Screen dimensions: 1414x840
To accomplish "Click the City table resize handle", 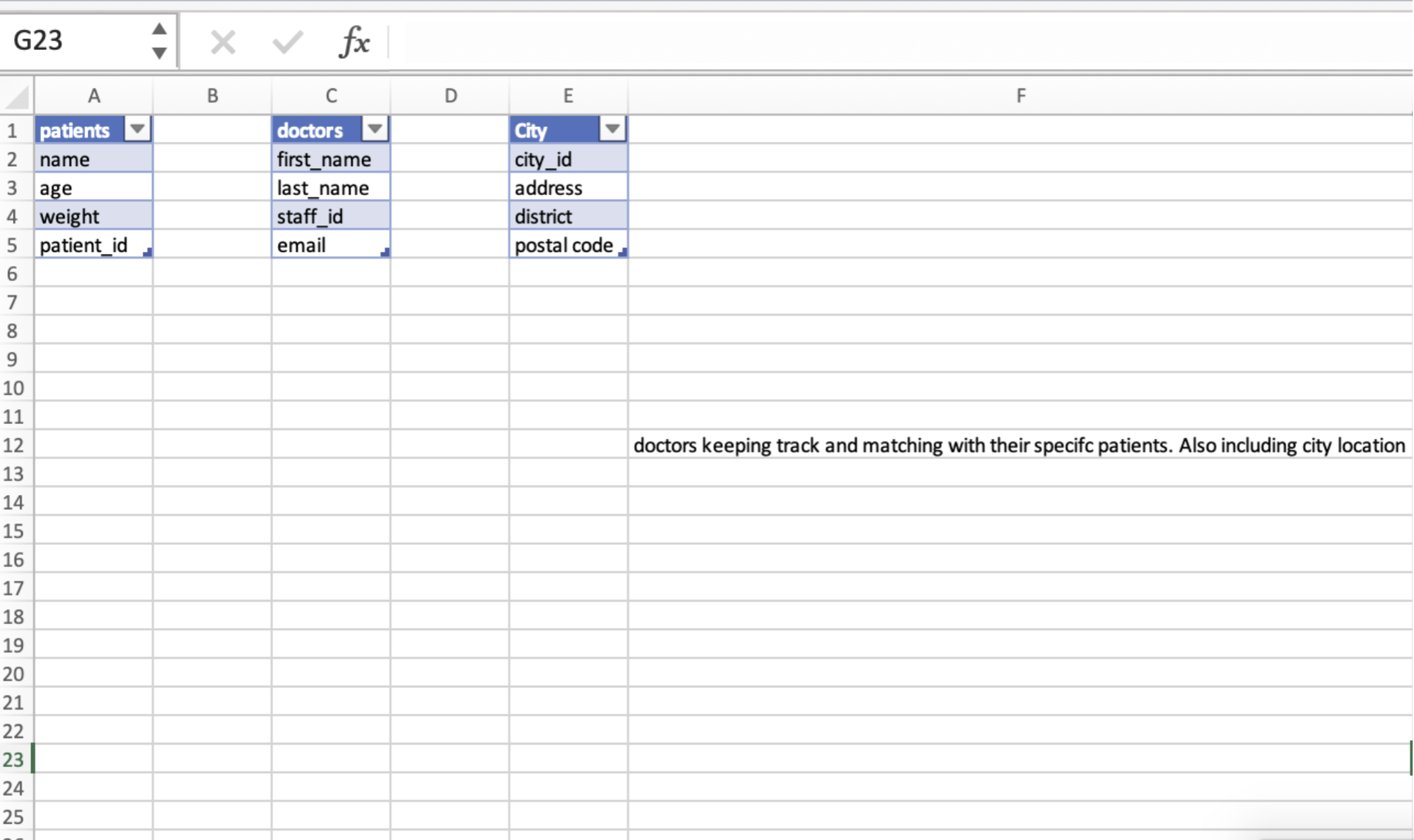I will (x=623, y=253).
